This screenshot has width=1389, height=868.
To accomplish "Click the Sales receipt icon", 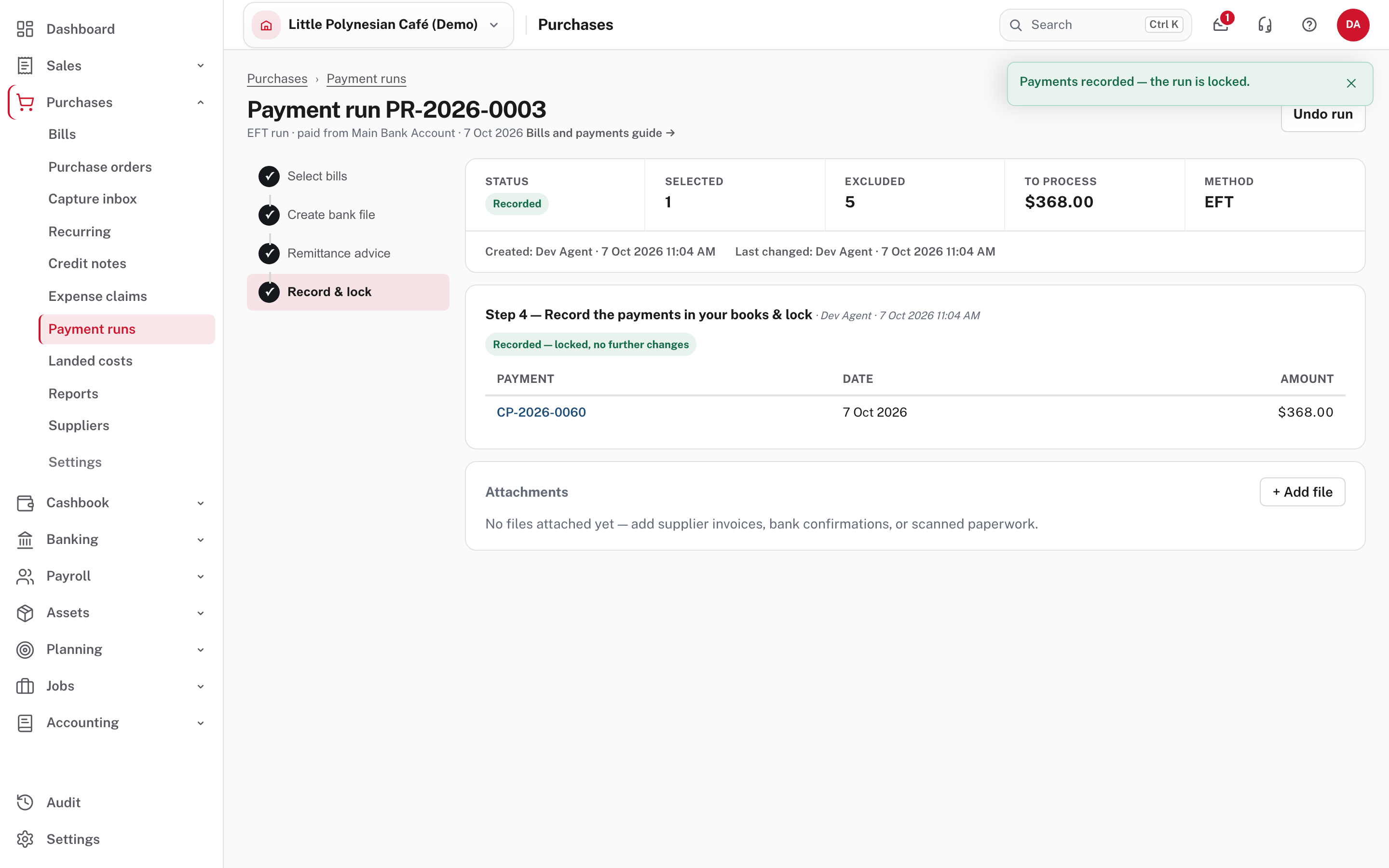I will [x=25, y=66].
